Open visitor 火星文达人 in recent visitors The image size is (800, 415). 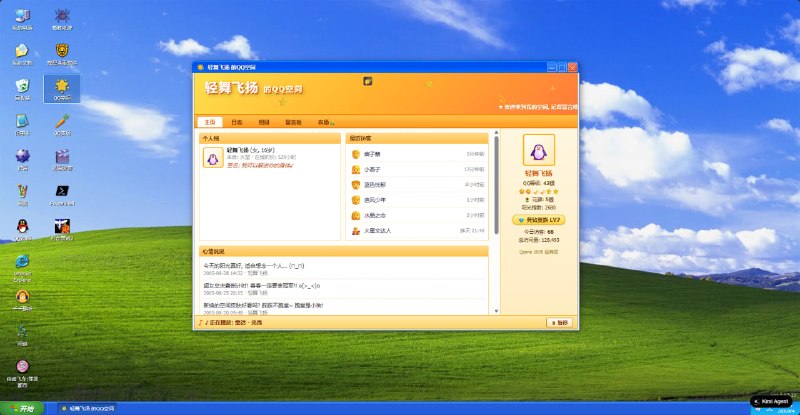[x=378, y=231]
